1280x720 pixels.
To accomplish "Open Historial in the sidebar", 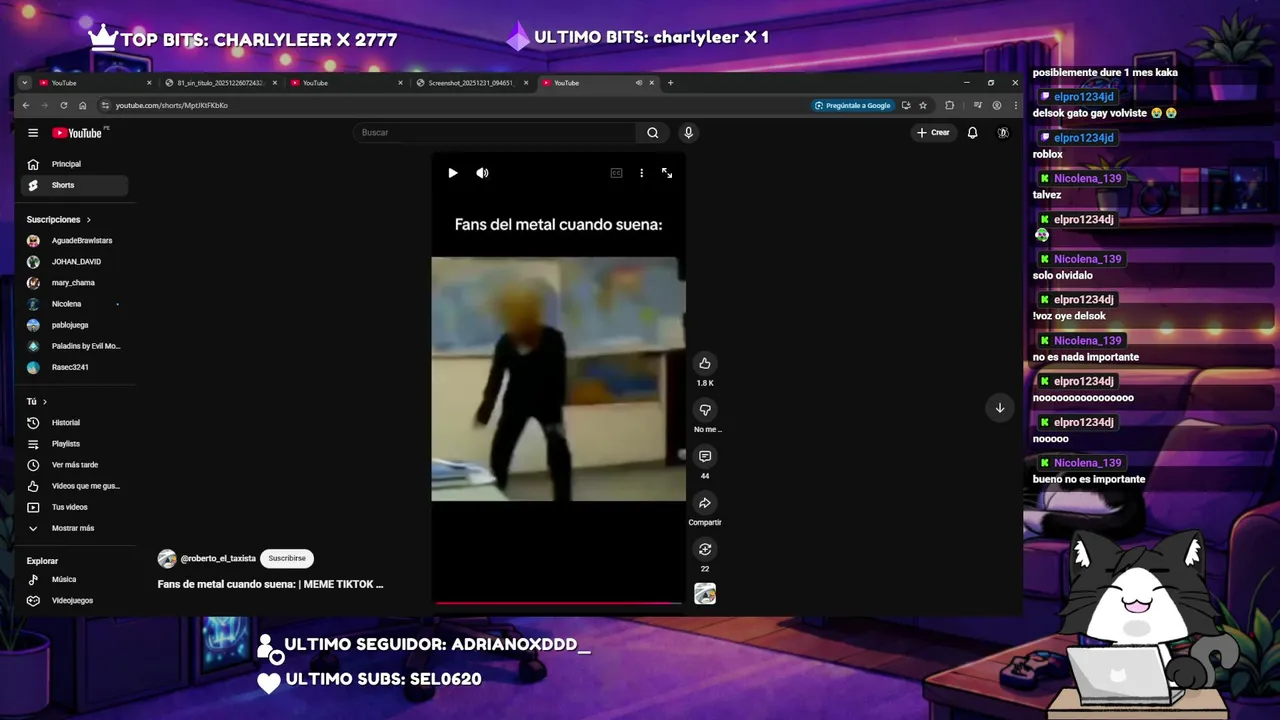I will tap(74, 423).
